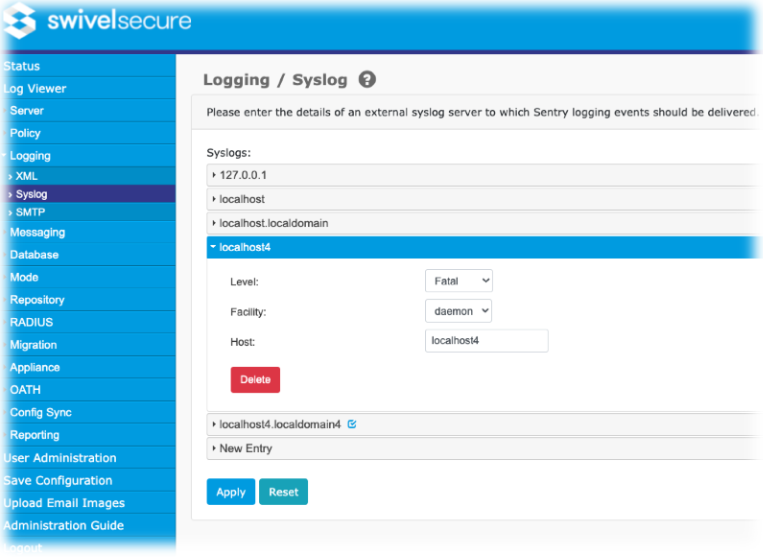Click the edit icon beside localhost4.localdomain4

(352, 424)
